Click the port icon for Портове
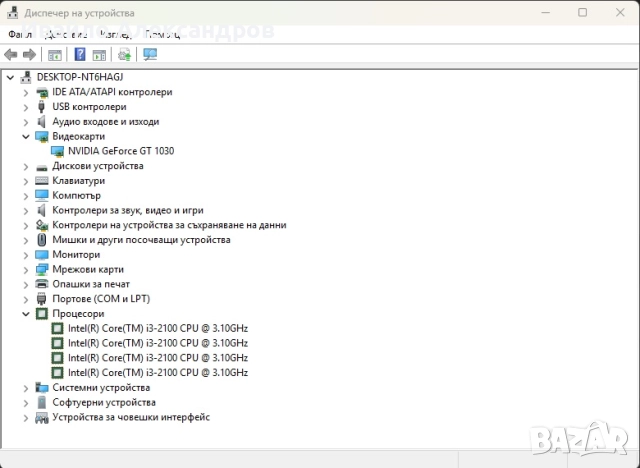This screenshot has height=468, width=640. click(x=41, y=299)
